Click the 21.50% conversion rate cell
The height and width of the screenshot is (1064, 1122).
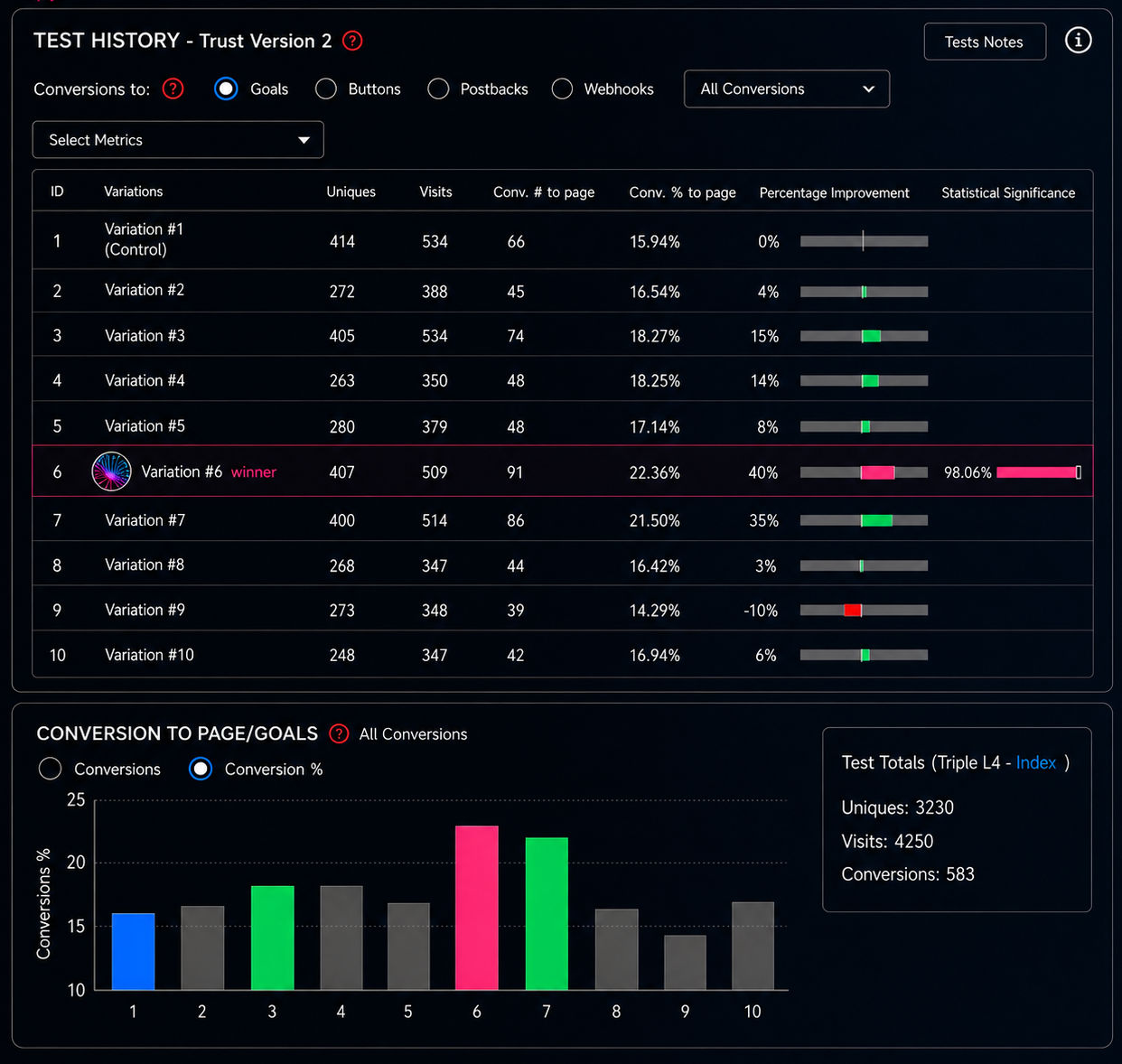click(655, 520)
